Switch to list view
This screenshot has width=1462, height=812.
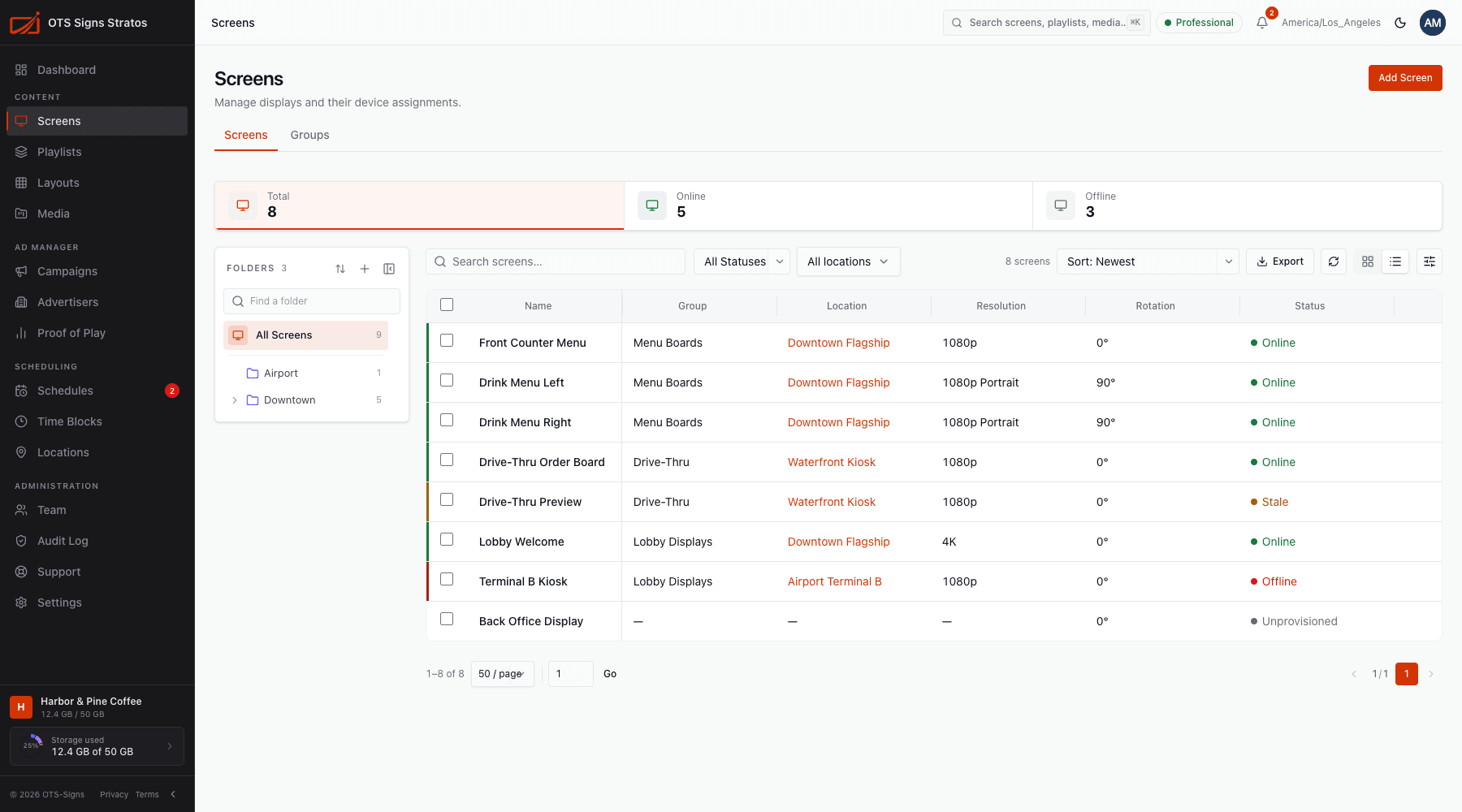pos(1395,261)
